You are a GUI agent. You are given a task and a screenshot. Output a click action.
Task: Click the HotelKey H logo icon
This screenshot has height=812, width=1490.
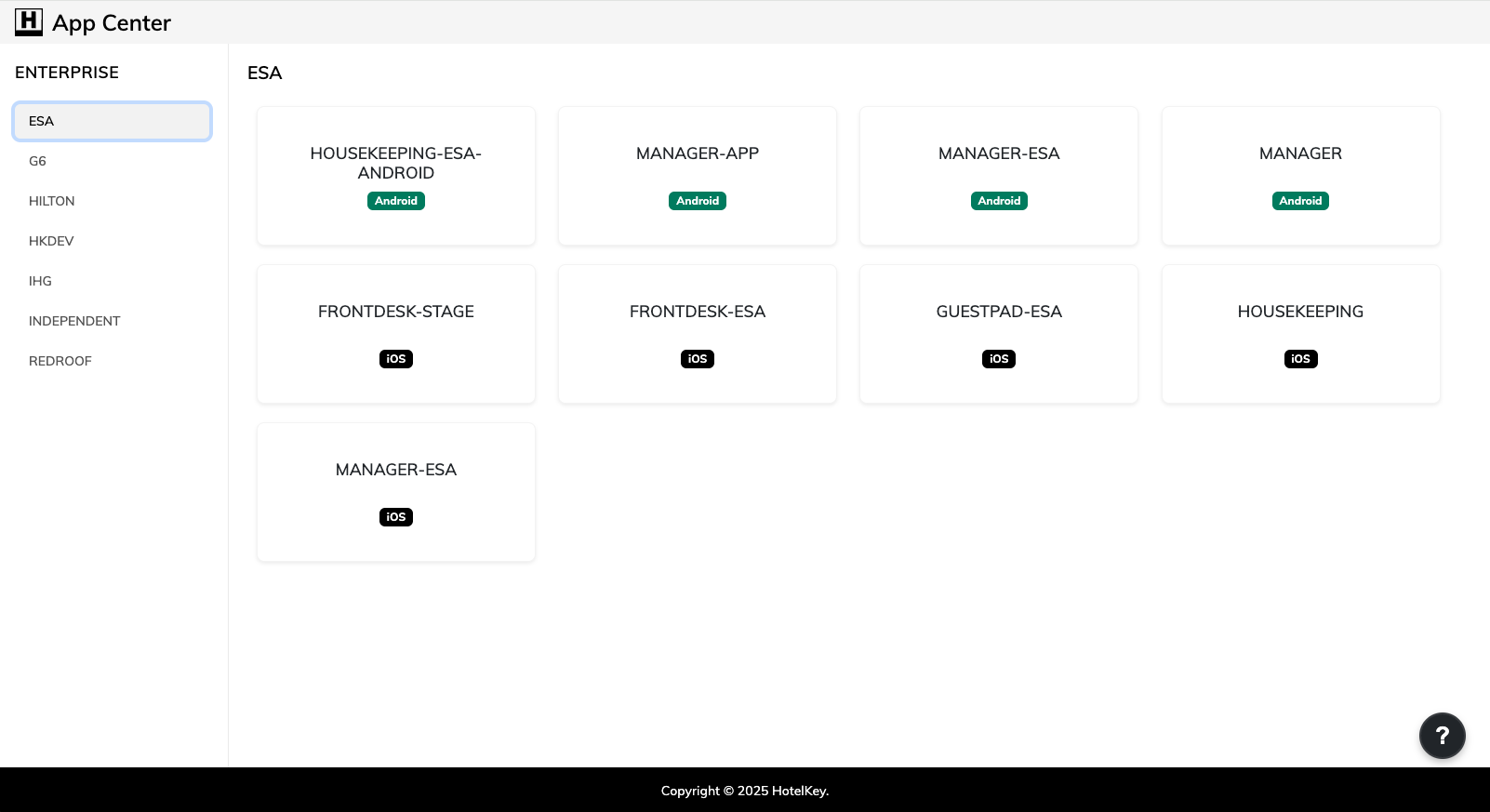tap(29, 21)
